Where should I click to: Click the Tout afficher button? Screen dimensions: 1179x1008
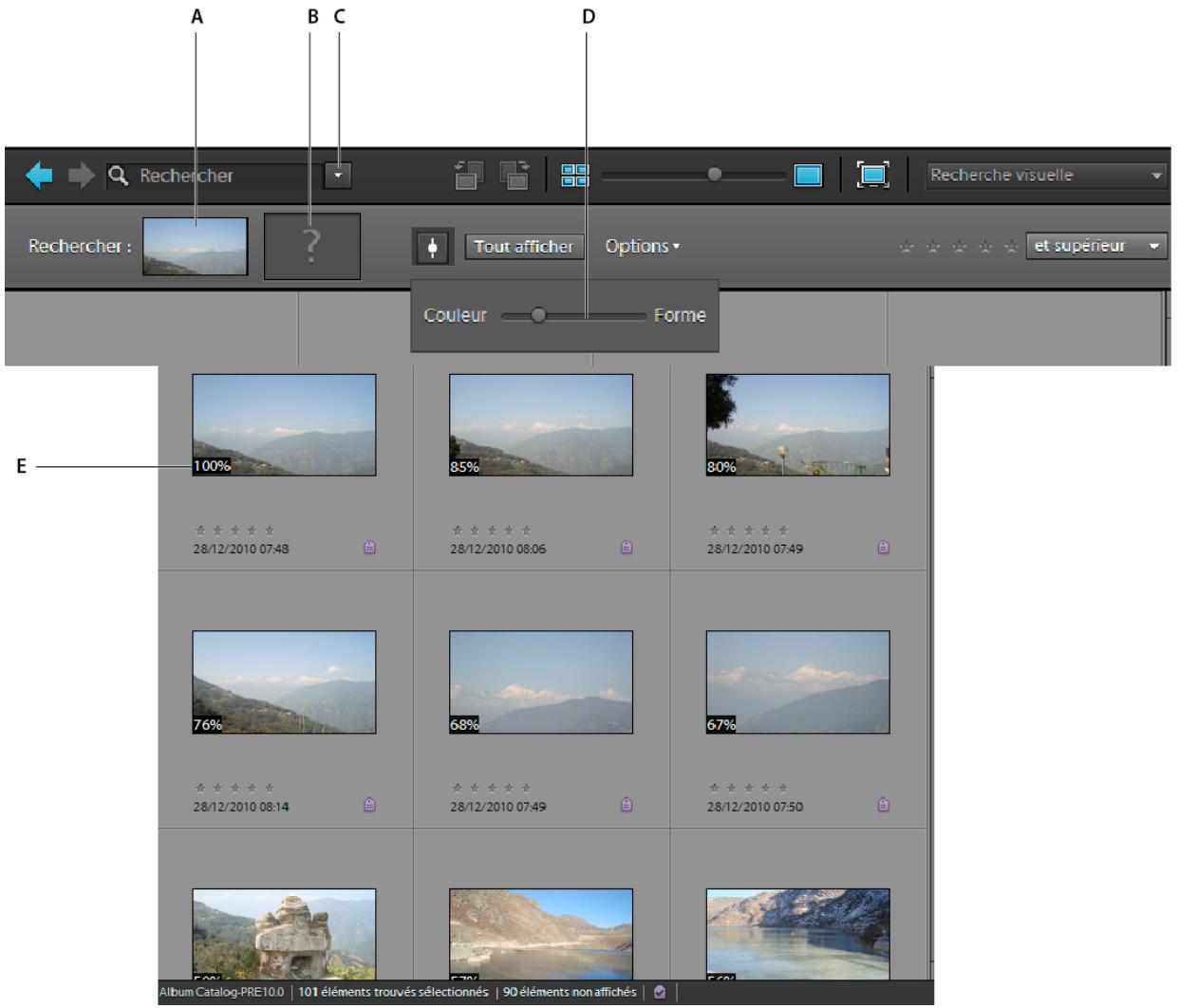524,247
